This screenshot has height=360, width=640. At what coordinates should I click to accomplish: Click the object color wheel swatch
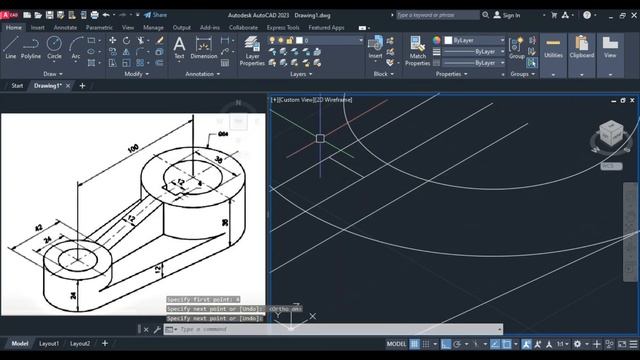click(x=437, y=40)
